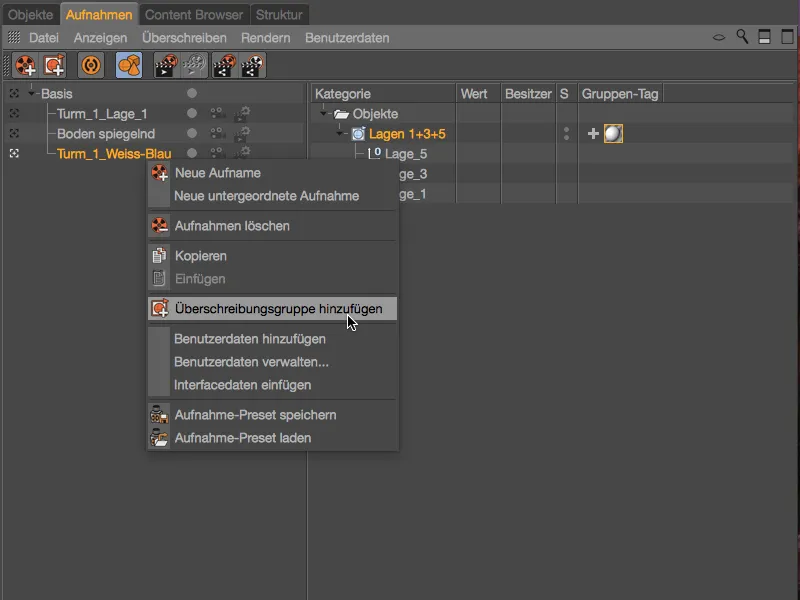Click the camera icon on Boden spiegelnd row
The image size is (800, 600).
tap(217, 133)
